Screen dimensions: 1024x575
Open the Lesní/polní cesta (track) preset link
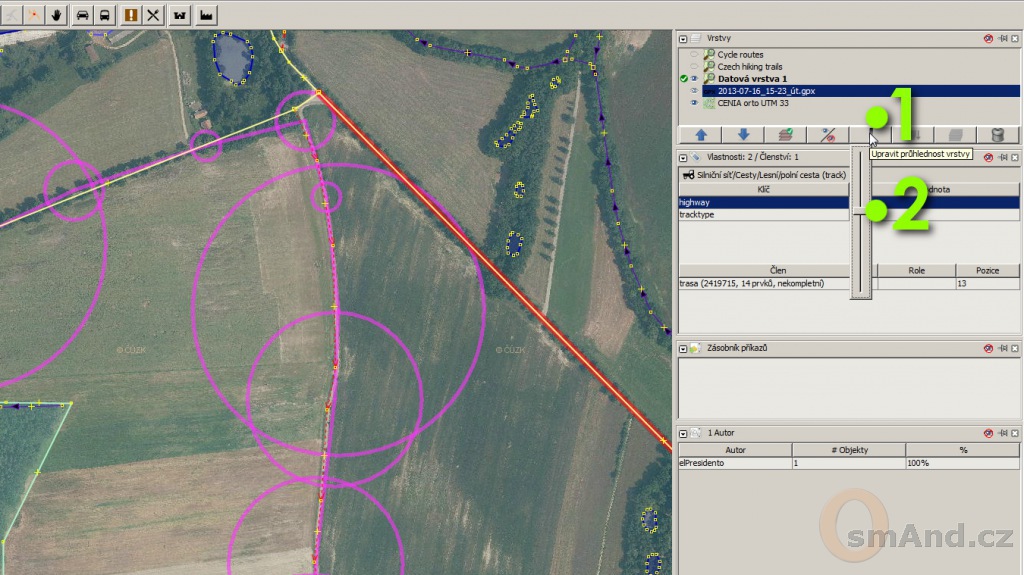pos(771,175)
